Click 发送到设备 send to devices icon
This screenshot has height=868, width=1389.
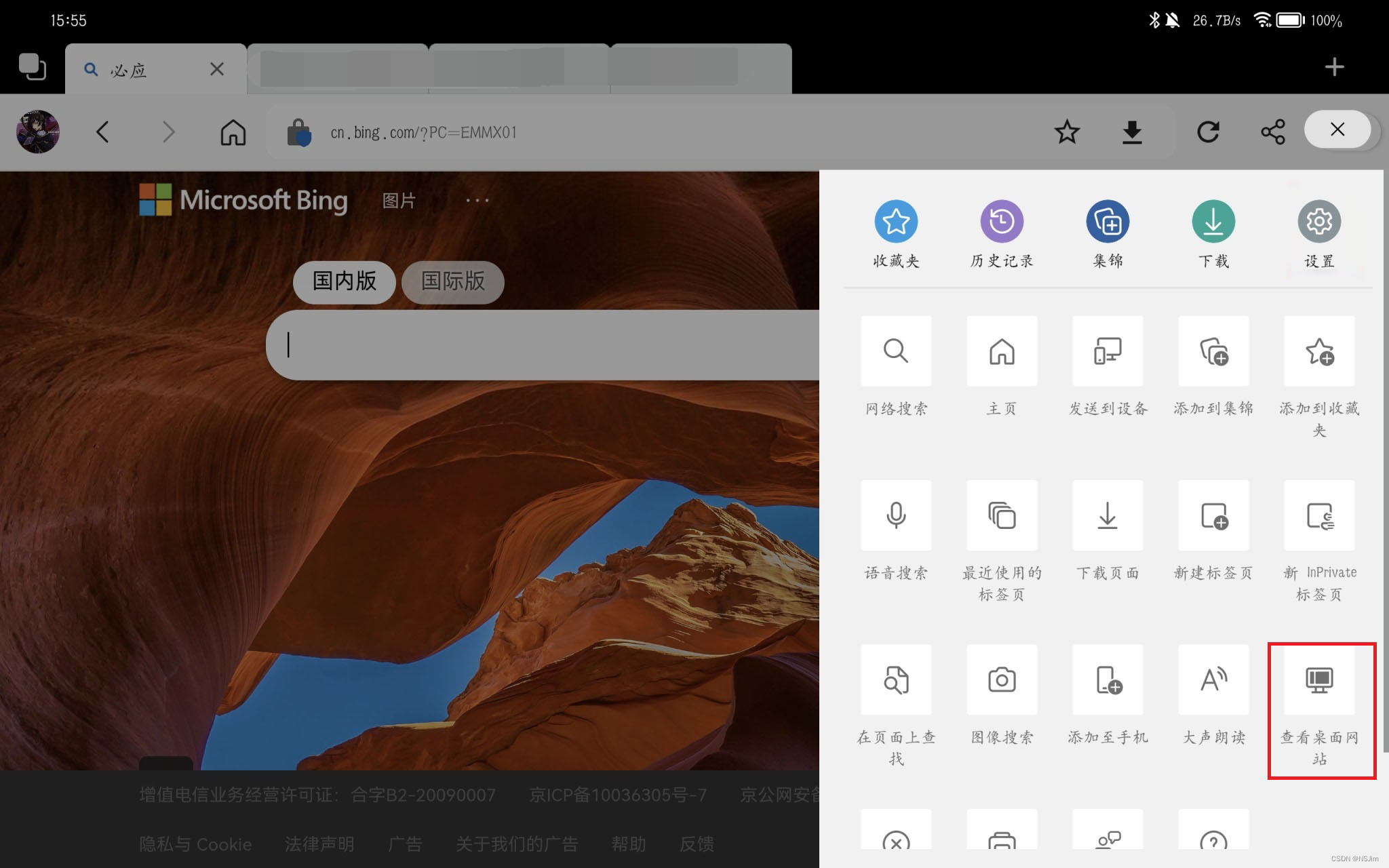1107,351
